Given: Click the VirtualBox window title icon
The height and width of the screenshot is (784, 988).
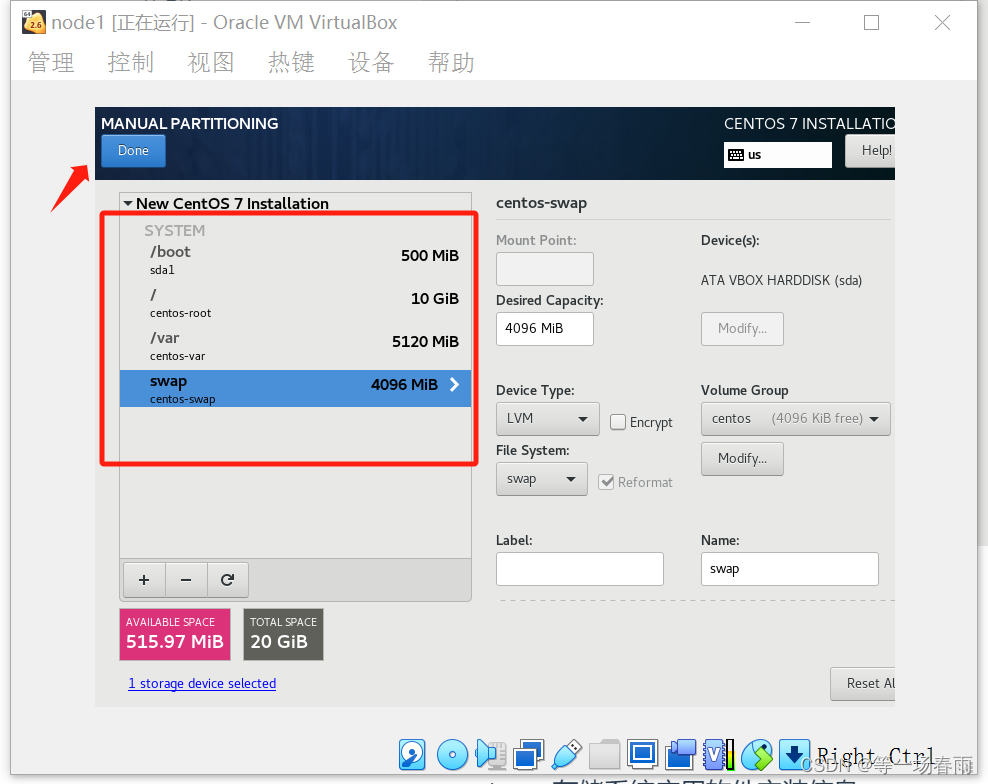Looking at the screenshot, I should coord(33,23).
